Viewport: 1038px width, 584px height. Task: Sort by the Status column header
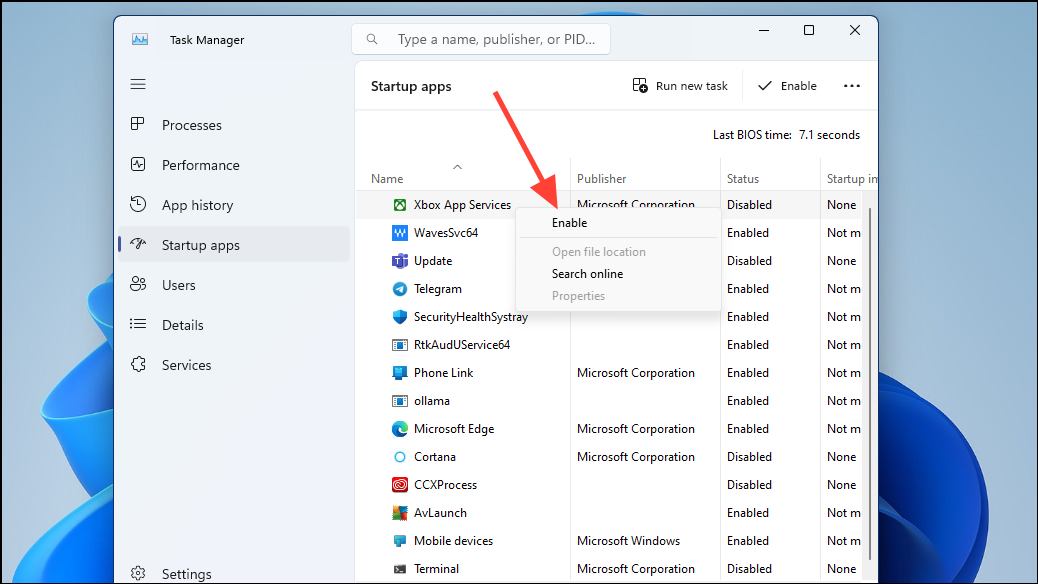pyautogui.click(x=771, y=174)
